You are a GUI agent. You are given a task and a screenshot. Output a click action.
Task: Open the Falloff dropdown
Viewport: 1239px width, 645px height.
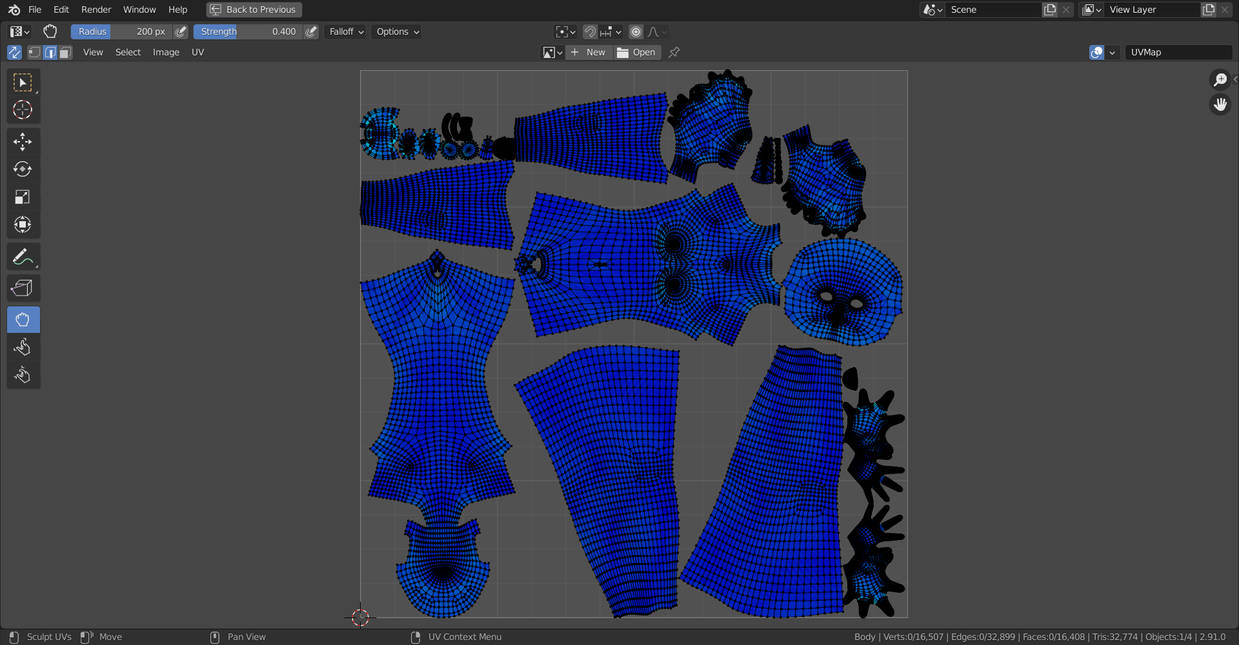346,32
